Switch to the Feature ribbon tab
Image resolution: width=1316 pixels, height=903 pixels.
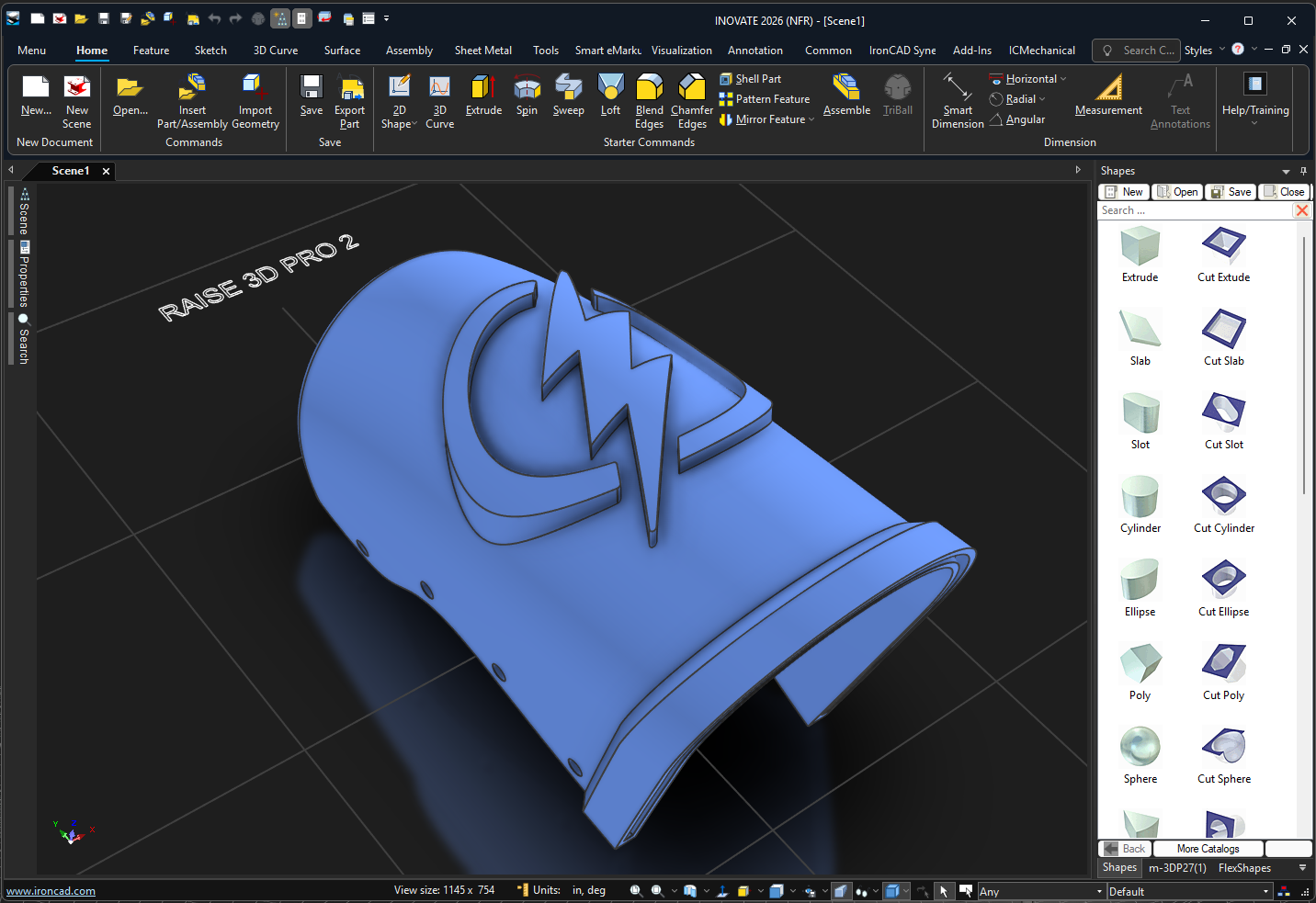[151, 51]
